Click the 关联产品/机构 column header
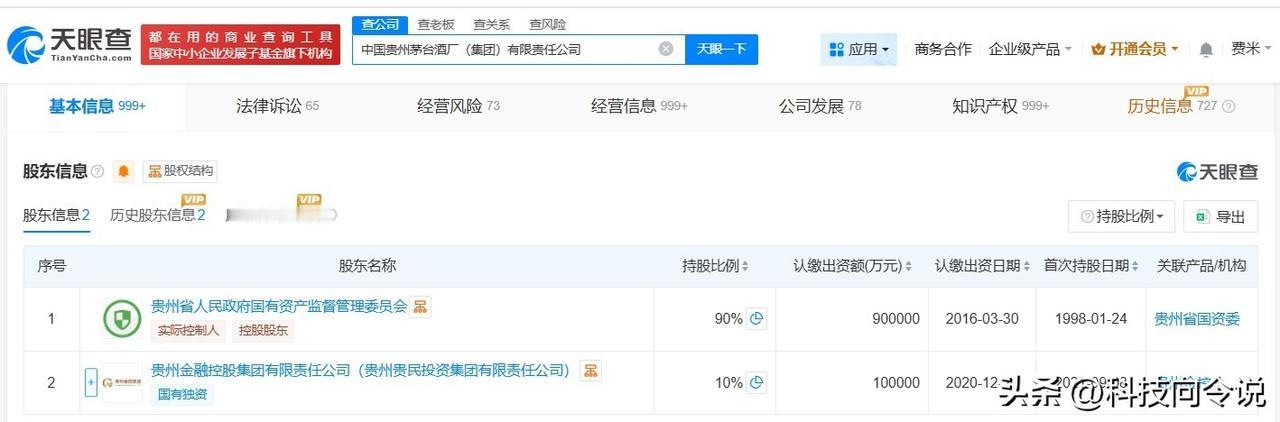The image size is (1280, 422). pyautogui.click(x=1202, y=266)
